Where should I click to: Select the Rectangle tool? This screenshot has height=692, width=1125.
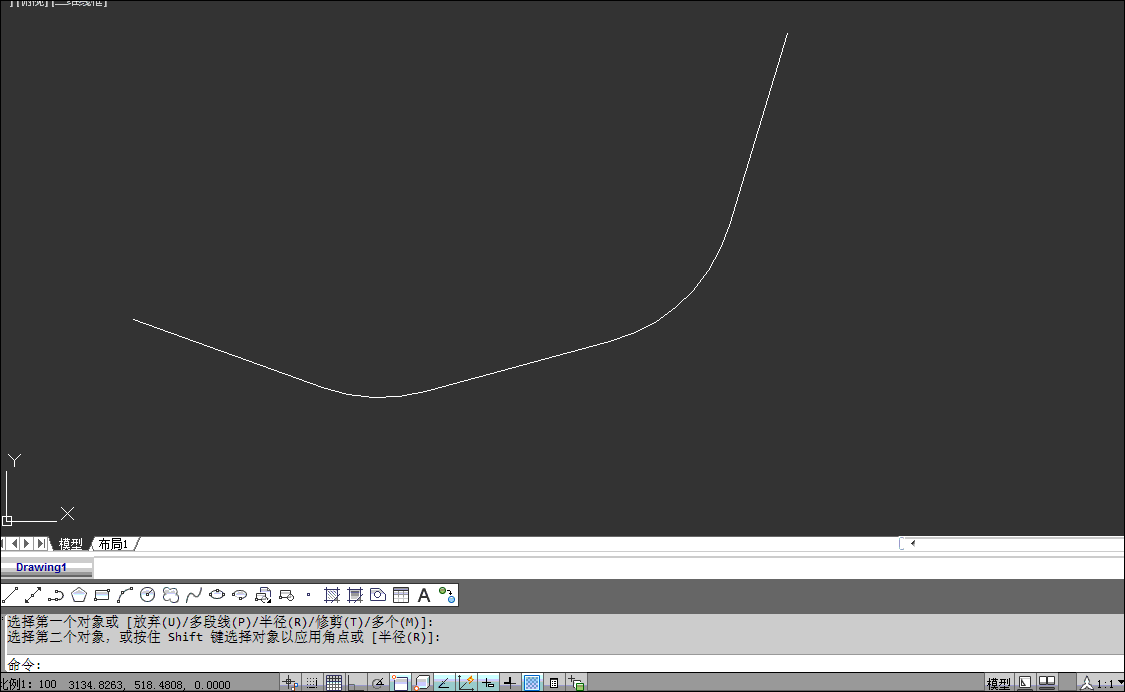click(x=102, y=595)
